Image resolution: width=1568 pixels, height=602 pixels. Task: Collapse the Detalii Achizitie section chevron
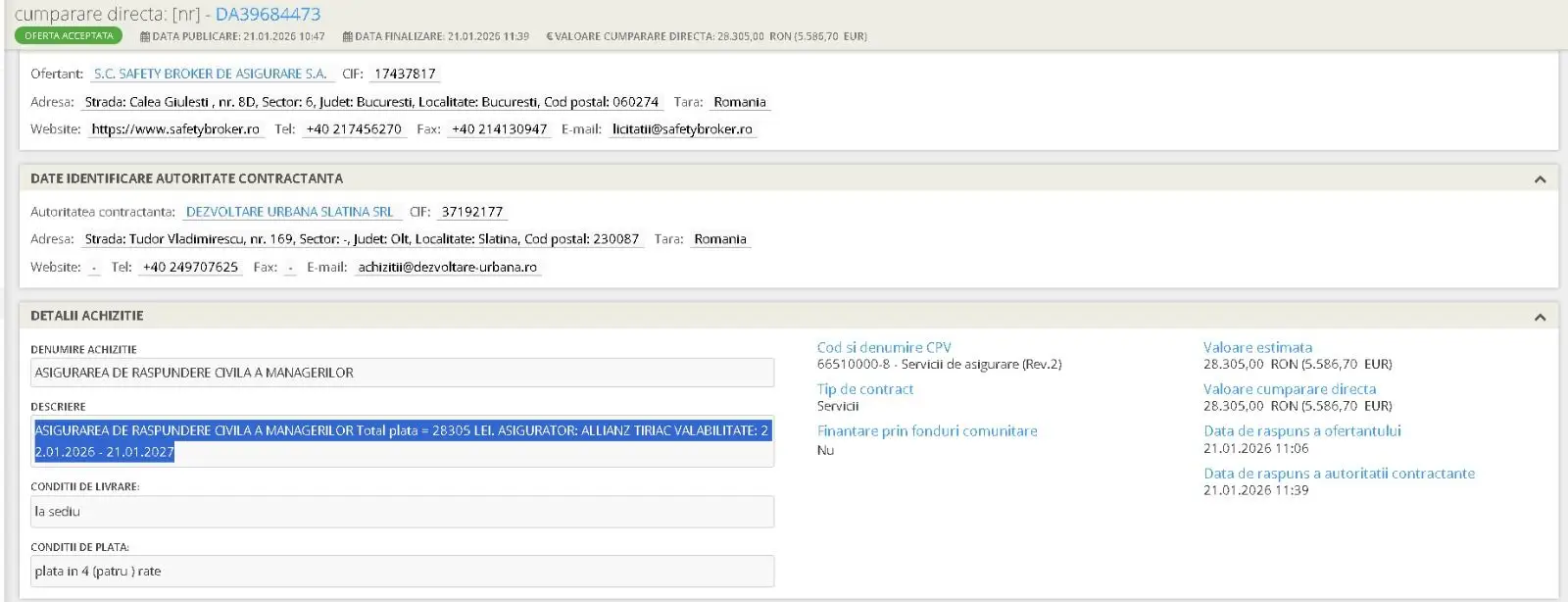click(1540, 317)
